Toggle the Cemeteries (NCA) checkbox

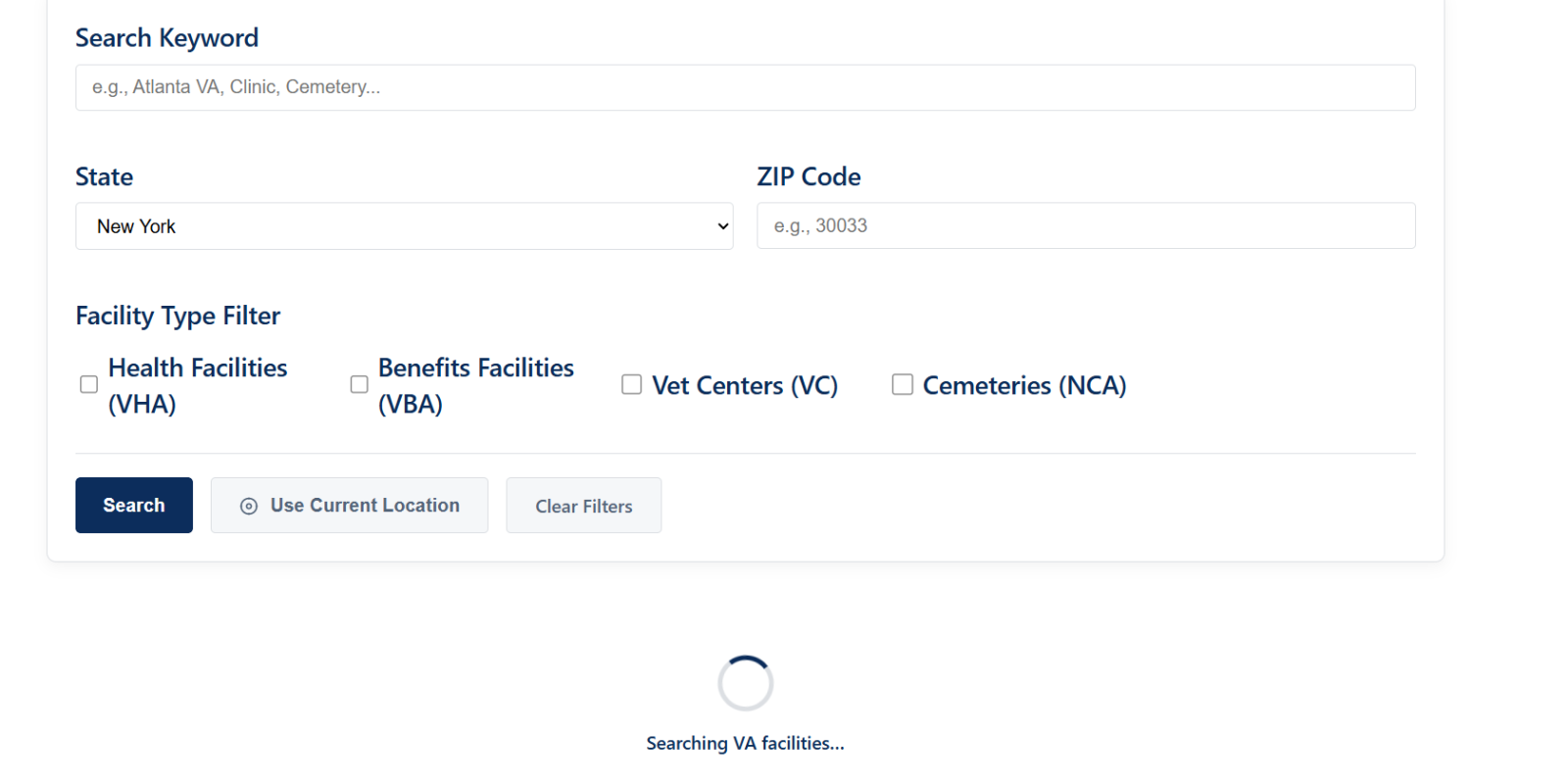(x=903, y=384)
